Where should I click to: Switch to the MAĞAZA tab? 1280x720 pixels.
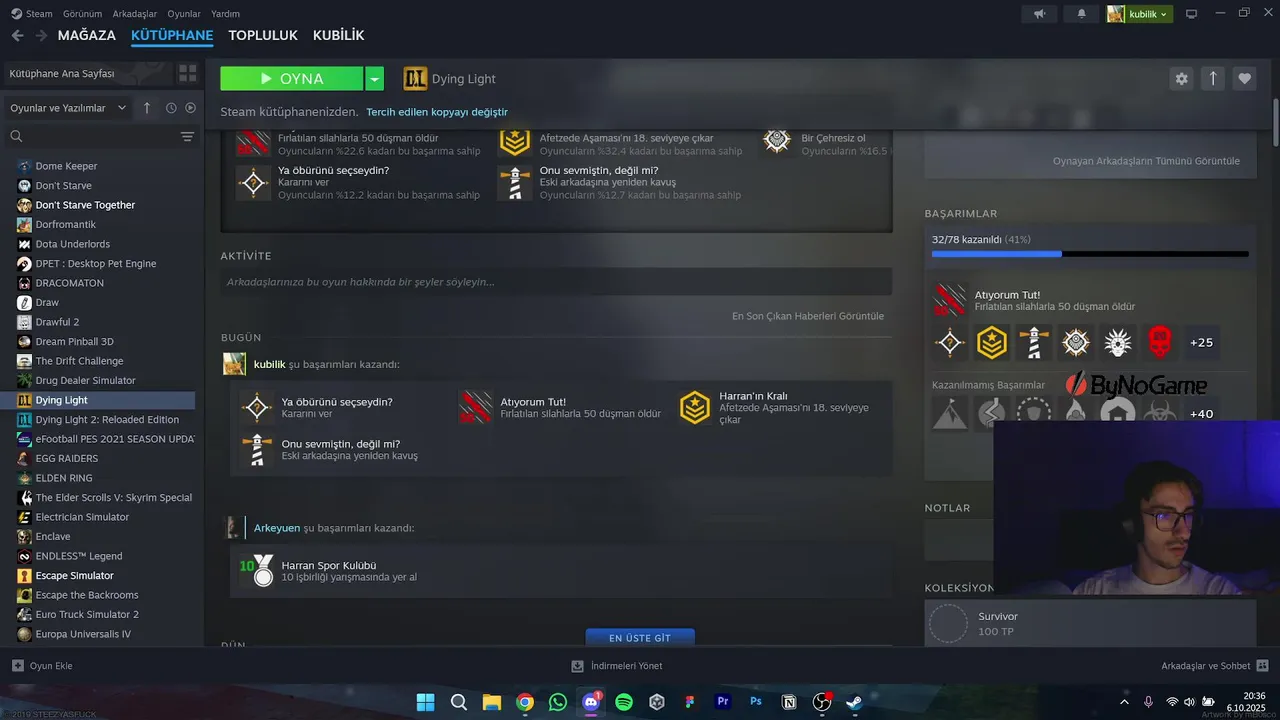[x=87, y=35]
